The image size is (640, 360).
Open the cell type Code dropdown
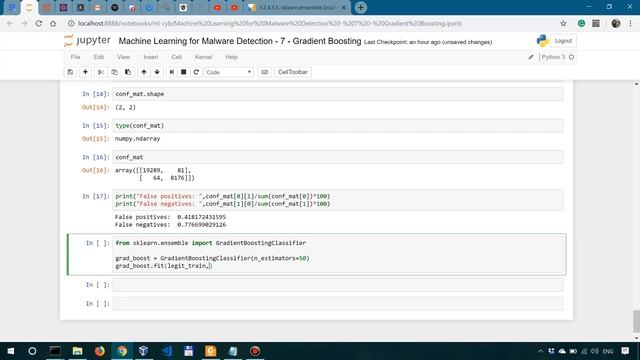229,72
